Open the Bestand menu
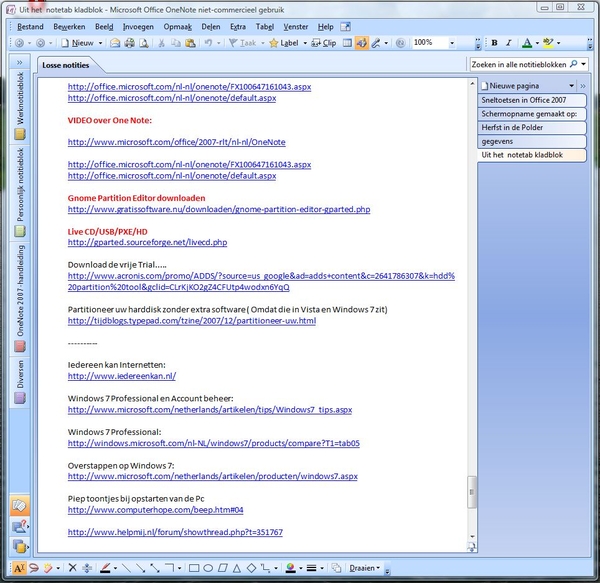The height and width of the screenshot is (583, 600). click(x=30, y=27)
